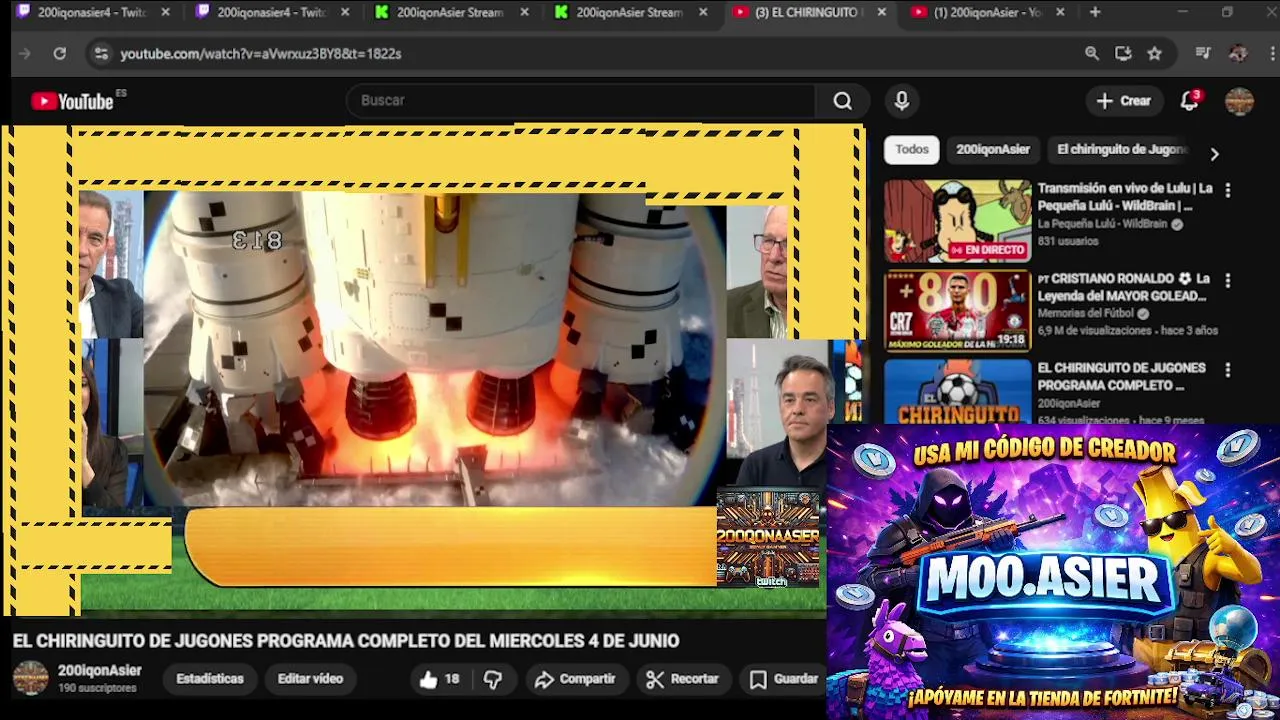Click the zoom magnifier icon in address bar
The width and height of the screenshot is (1280, 720).
click(x=1092, y=54)
